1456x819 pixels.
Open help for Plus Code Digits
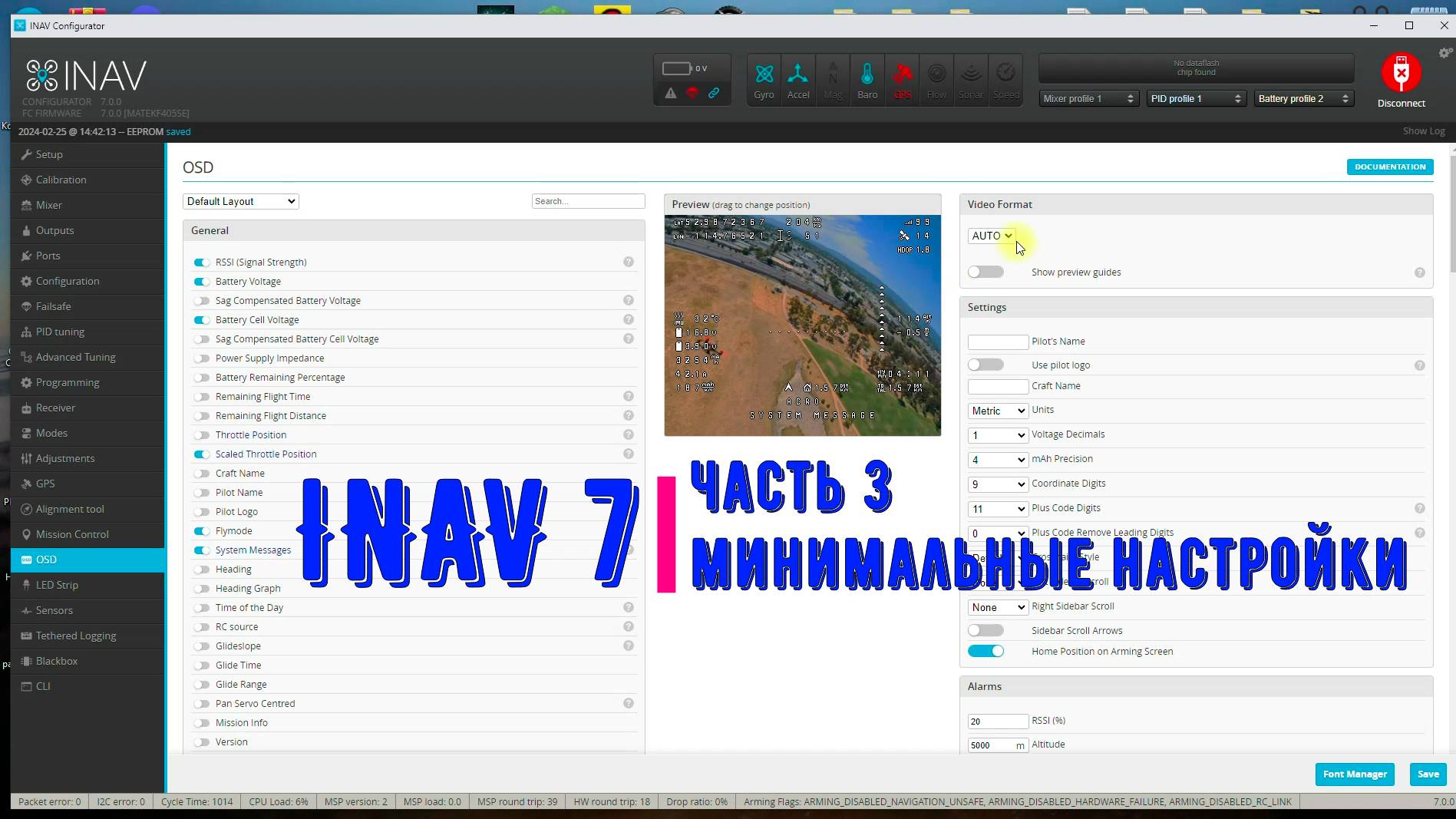point(1420,508)
